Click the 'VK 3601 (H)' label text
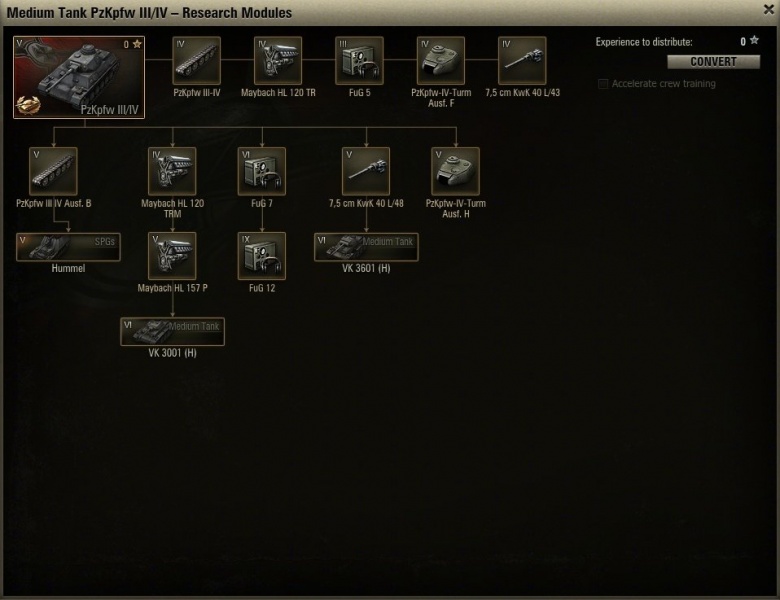The image size is (780, 600). (x=366, y=269)
